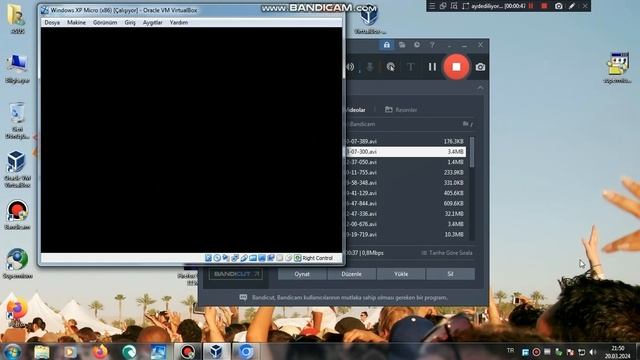Click the camera icon on floating recorder bar
The image size is (640, 360).
coord(558,6)
